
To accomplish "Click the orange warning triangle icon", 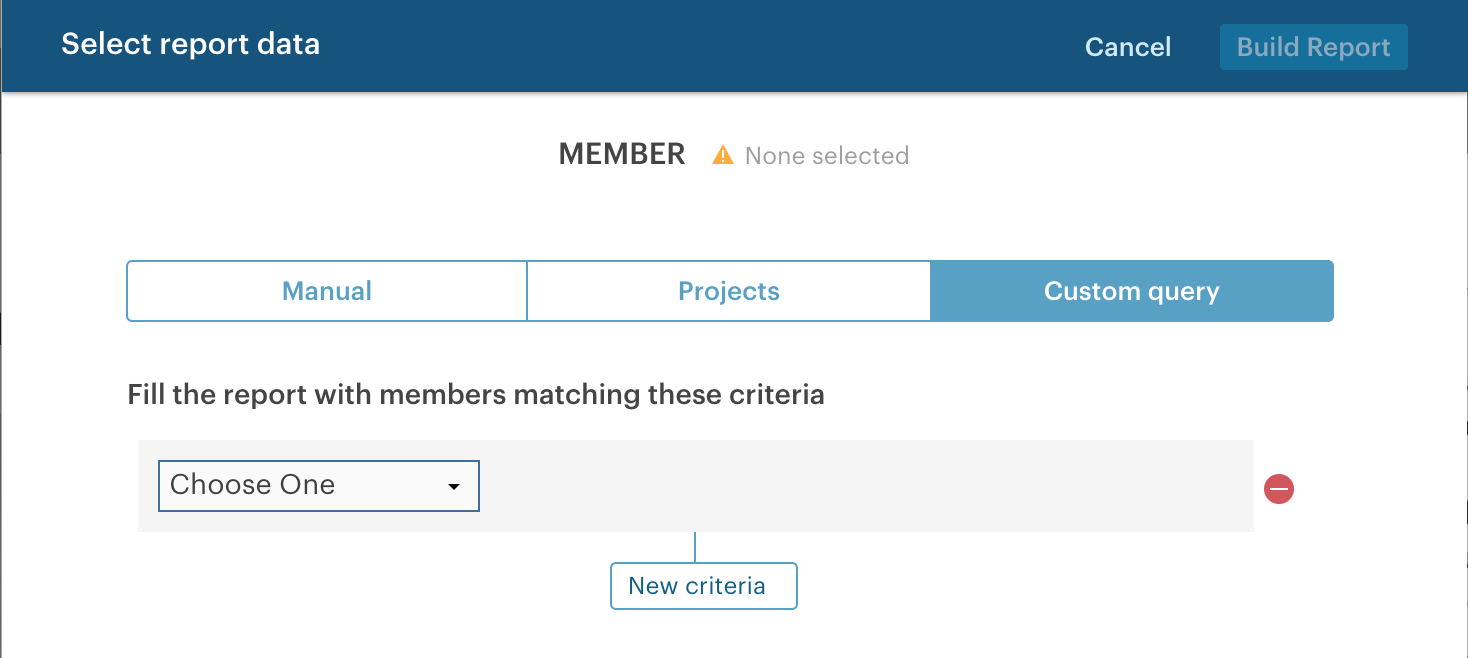I will point(723,155).
